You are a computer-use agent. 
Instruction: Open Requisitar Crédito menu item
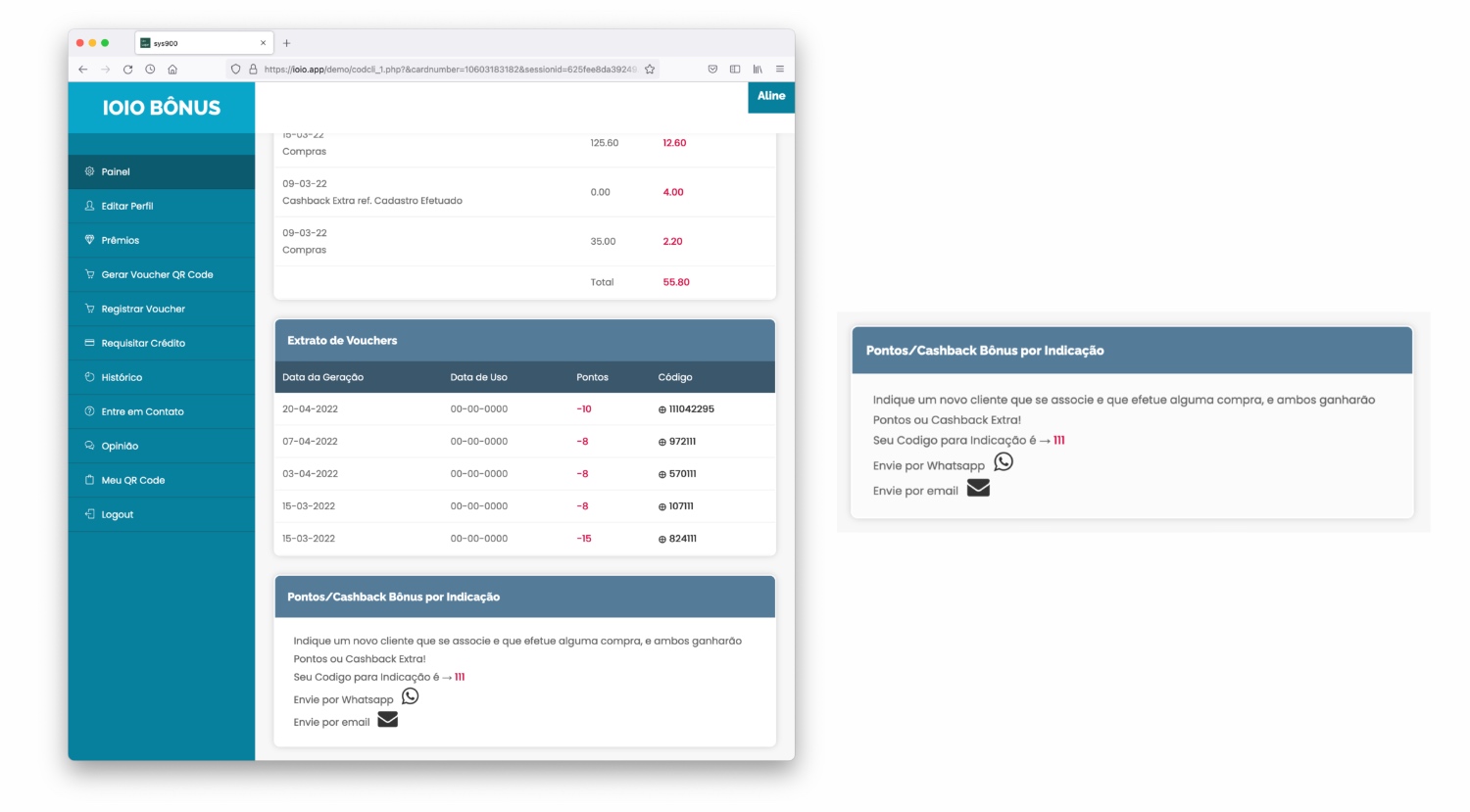click(x=143, y=344)
